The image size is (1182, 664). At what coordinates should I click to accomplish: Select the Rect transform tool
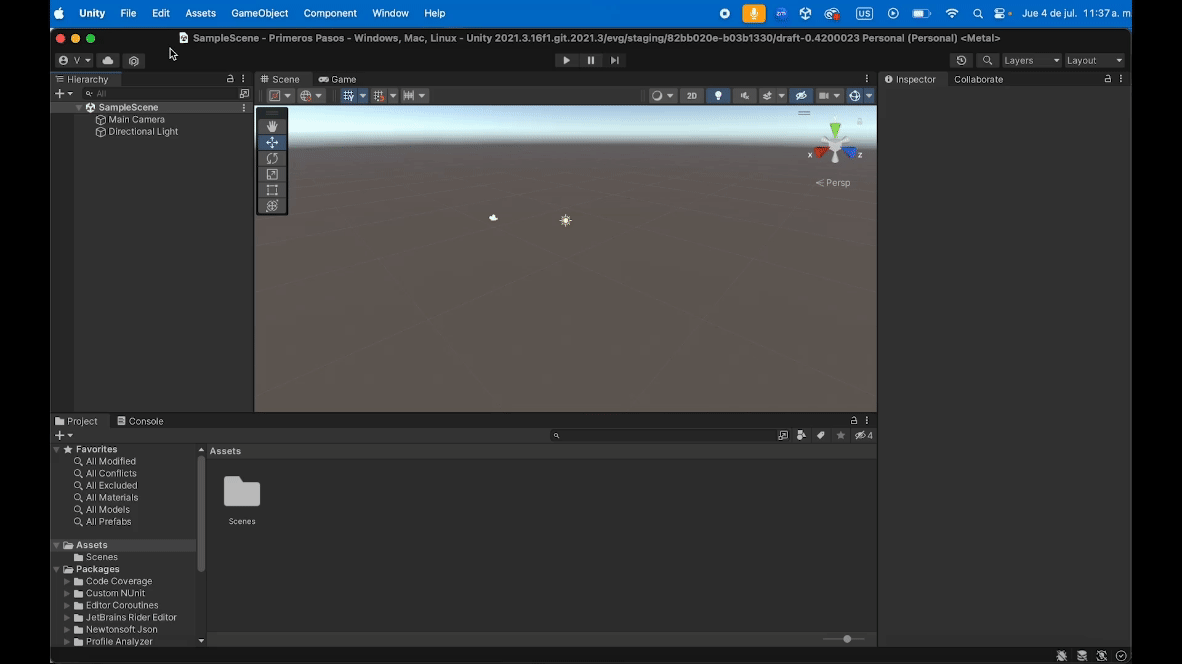tap(272, 190)
